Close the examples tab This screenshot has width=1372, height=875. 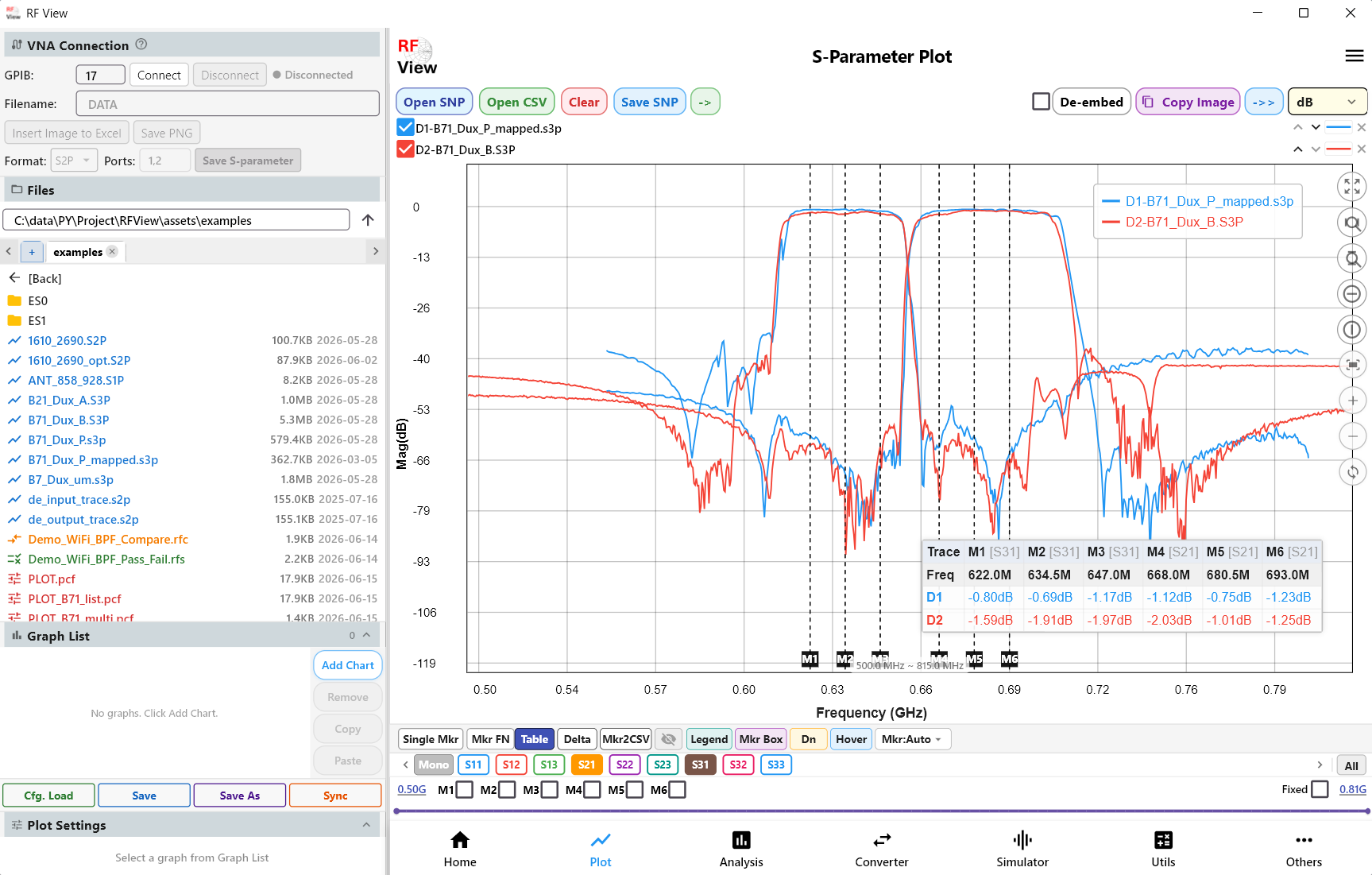(x=112, y=251)
